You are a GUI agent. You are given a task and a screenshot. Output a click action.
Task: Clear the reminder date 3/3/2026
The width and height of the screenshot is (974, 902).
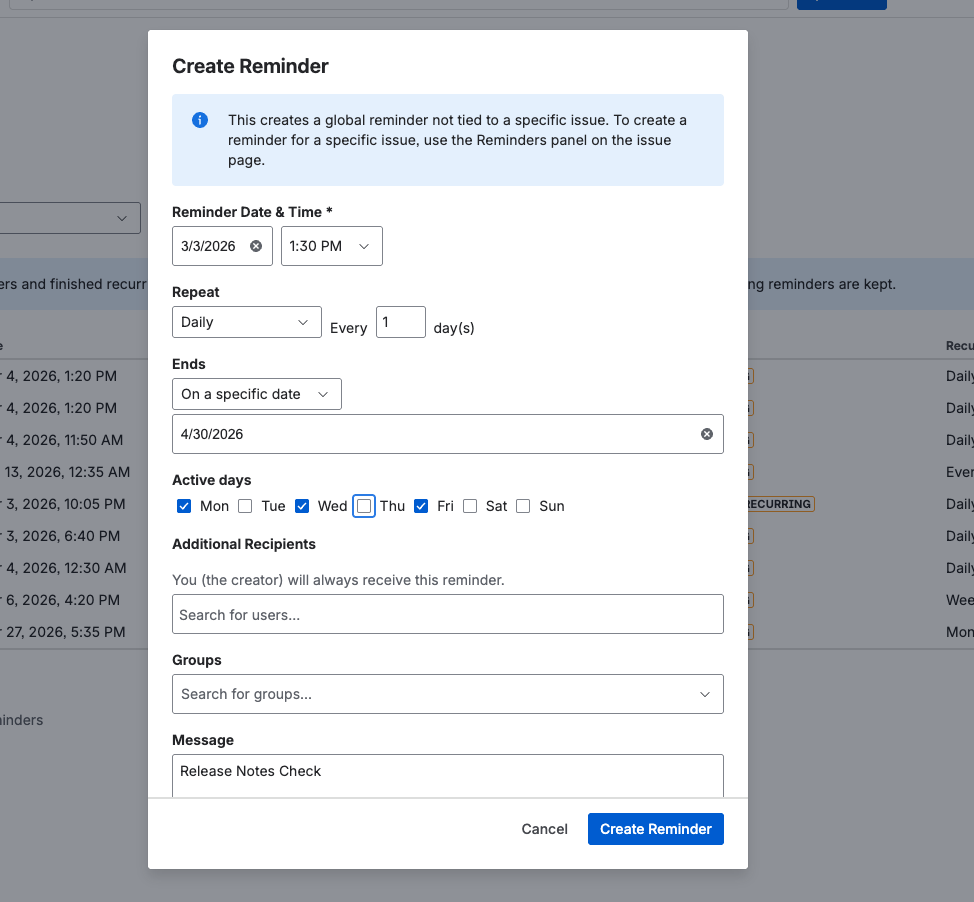coord(256,246)
